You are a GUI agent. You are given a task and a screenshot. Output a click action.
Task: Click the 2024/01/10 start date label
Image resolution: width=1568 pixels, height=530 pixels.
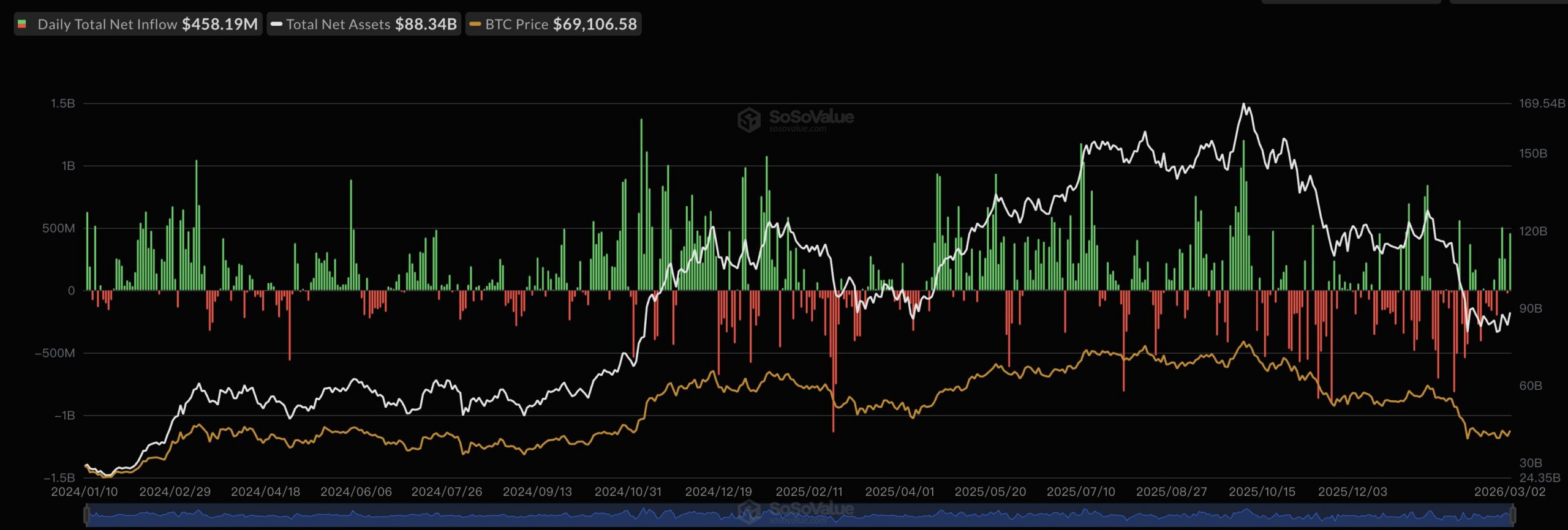[x=85, y=491]
